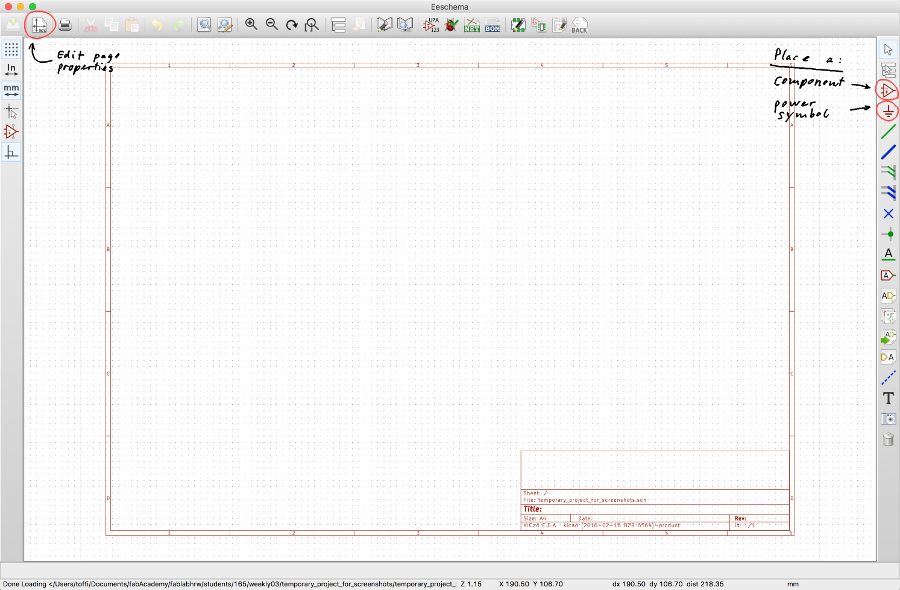Click the BACK import footprint fields icon
The width and height of the screenshot is (900, 590).
580,25
